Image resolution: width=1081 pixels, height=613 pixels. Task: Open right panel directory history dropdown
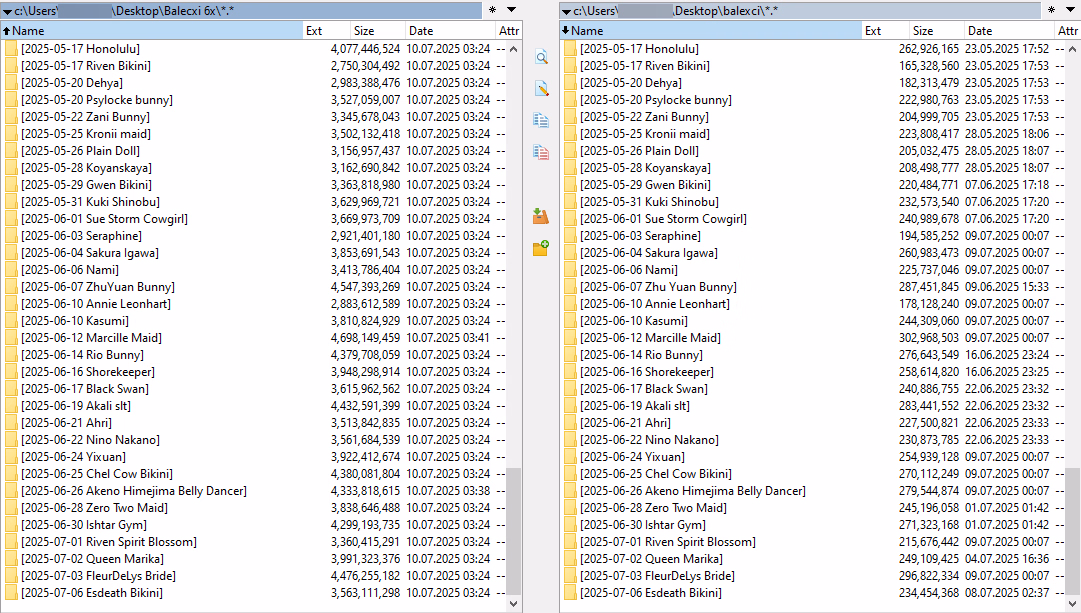pyautogui.click(x=1071, y=10)
